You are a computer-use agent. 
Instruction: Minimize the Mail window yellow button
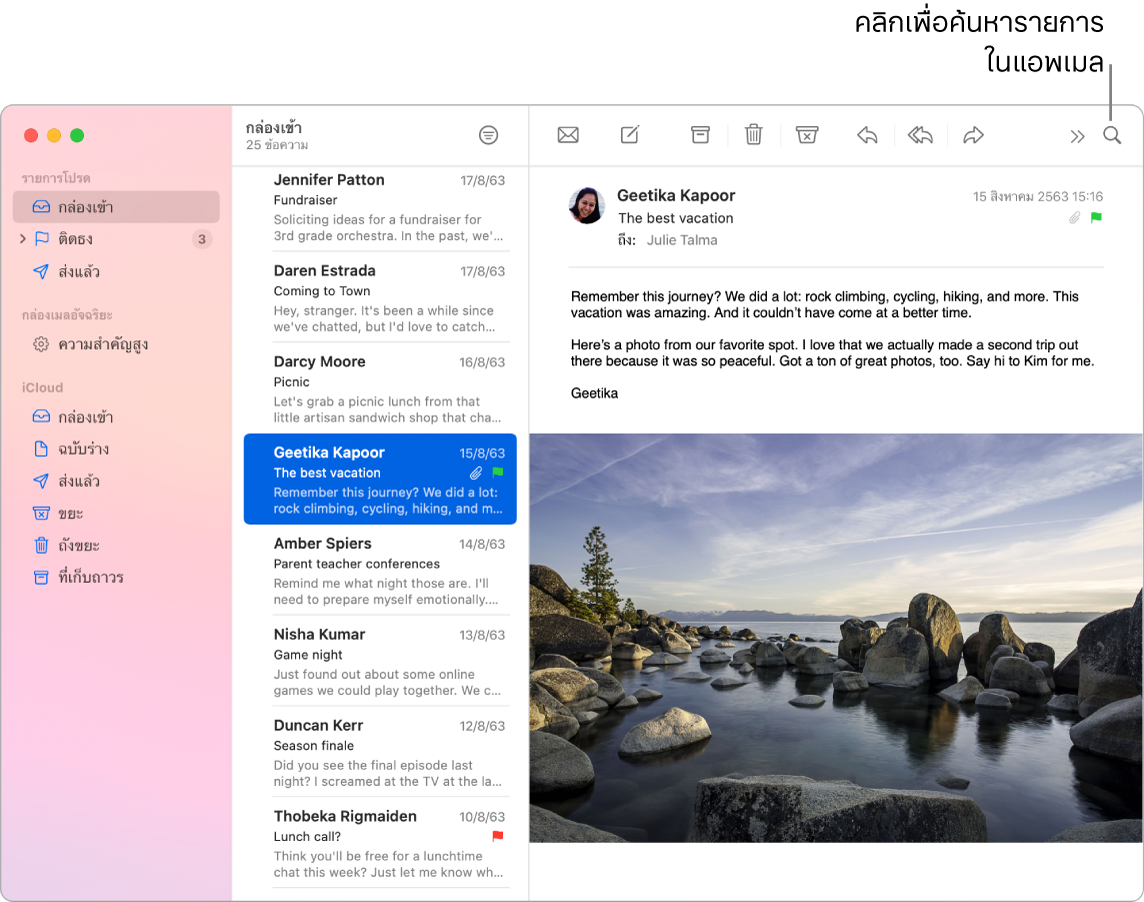pos(54,135)
